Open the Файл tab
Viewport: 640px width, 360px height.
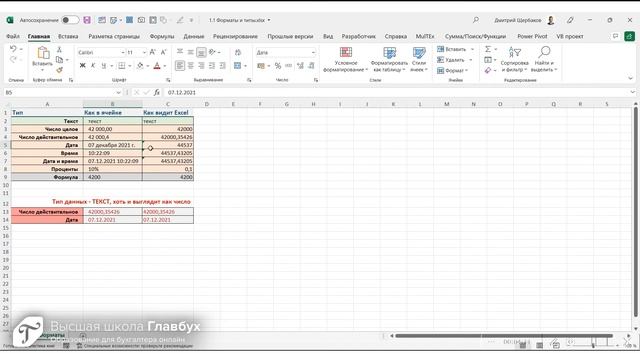click(13, 36)
